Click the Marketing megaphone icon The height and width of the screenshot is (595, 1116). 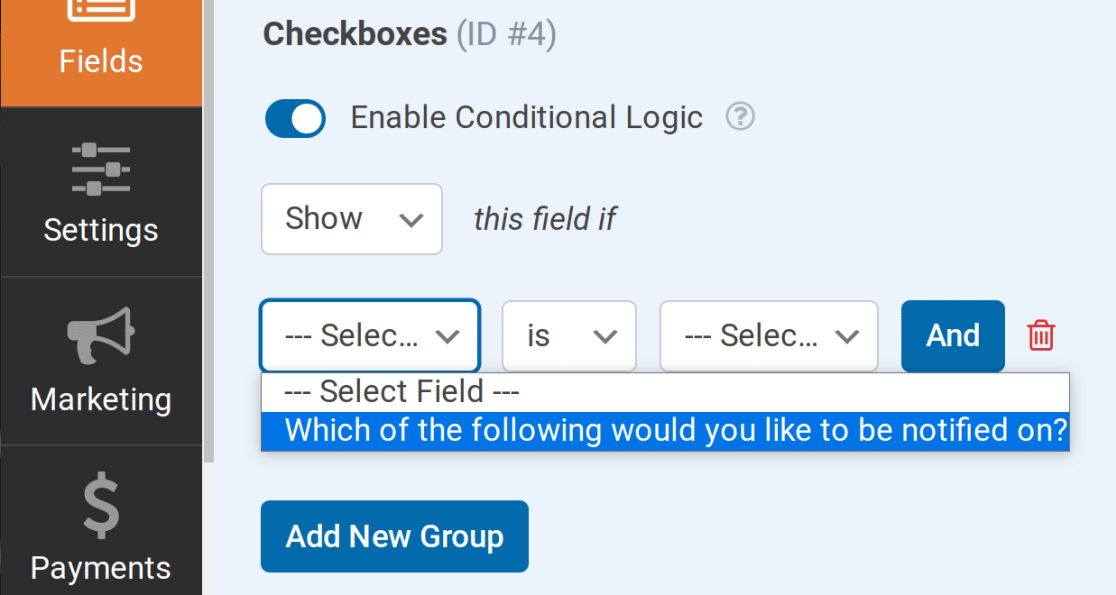pos(100,334)
